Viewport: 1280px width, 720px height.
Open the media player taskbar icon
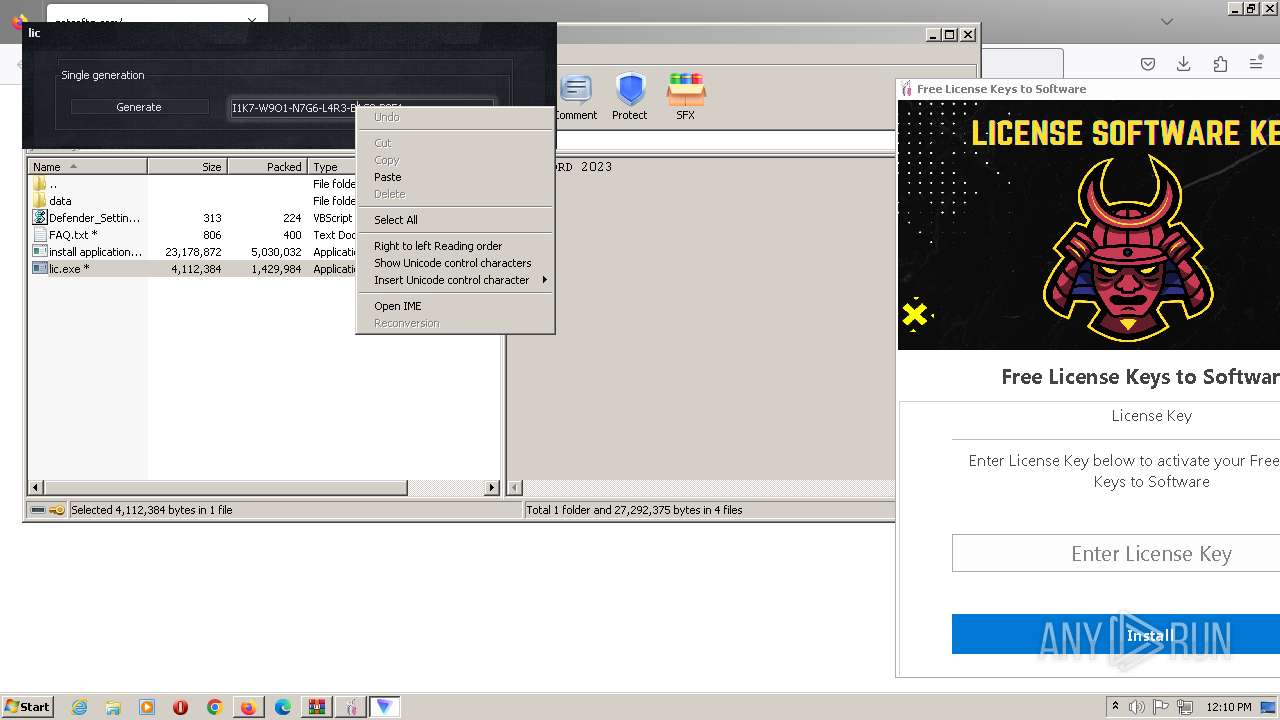coord(147,707)
